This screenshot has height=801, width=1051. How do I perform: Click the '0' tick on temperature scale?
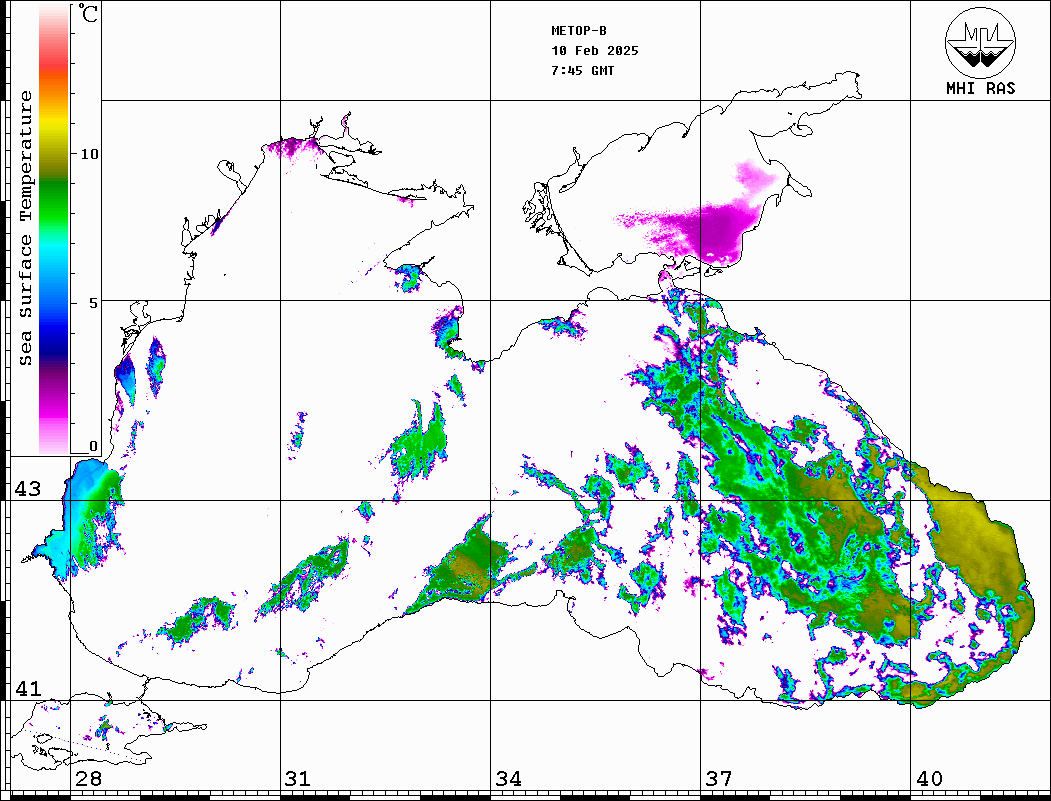93,446
